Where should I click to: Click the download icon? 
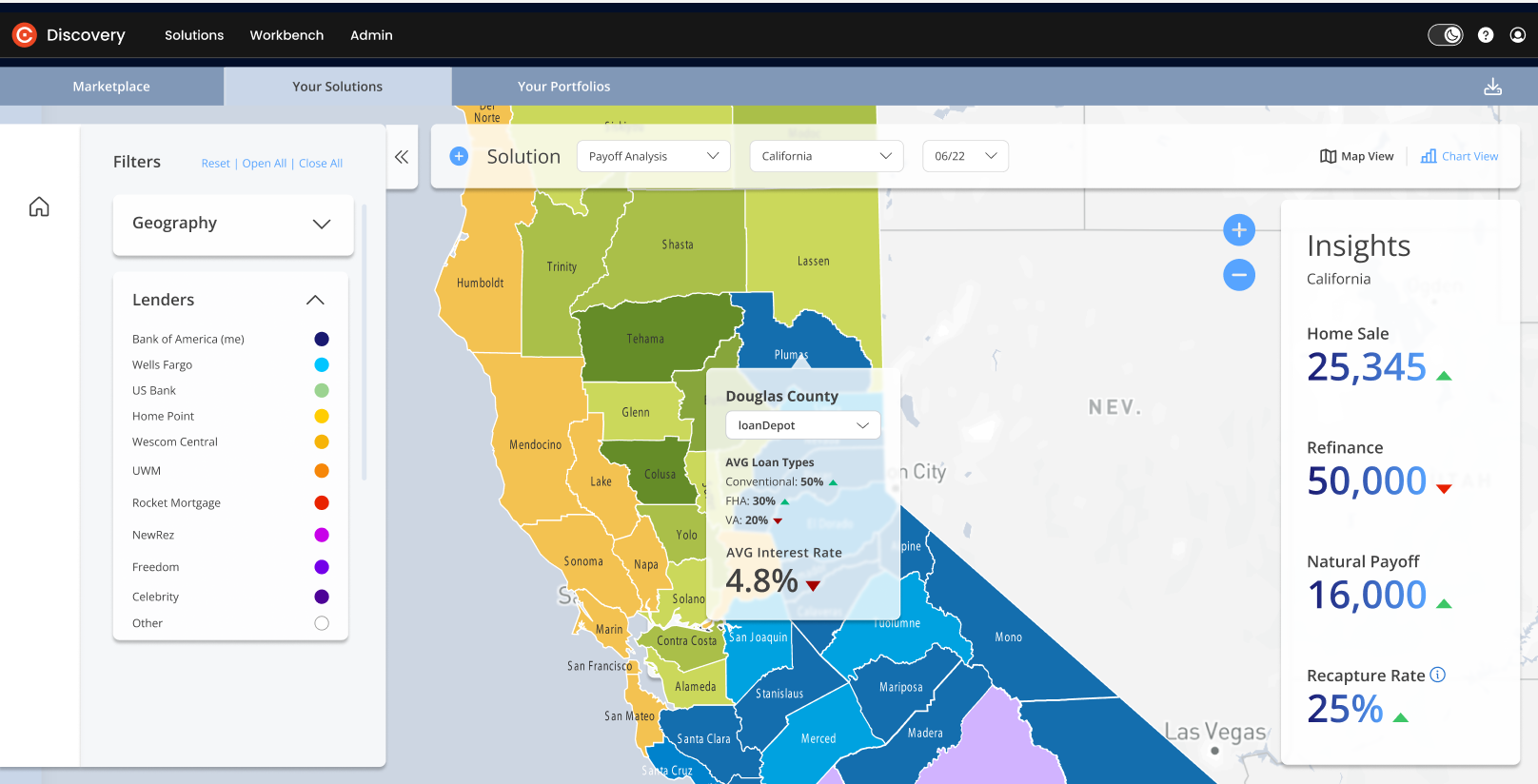[1492, 87]
